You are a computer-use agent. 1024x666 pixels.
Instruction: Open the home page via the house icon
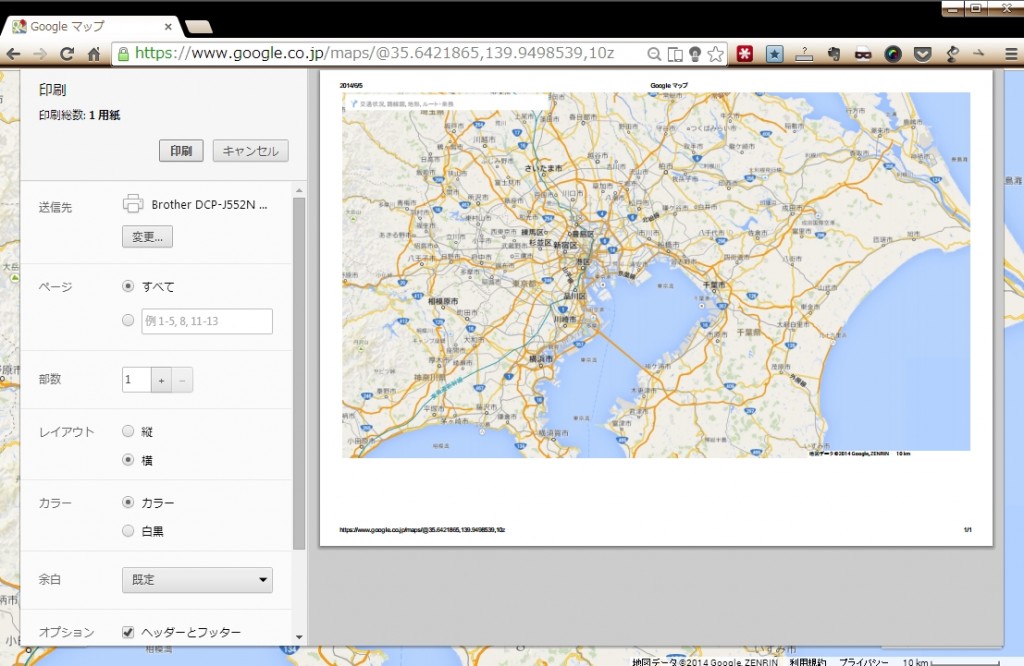(x=94, y=54)
